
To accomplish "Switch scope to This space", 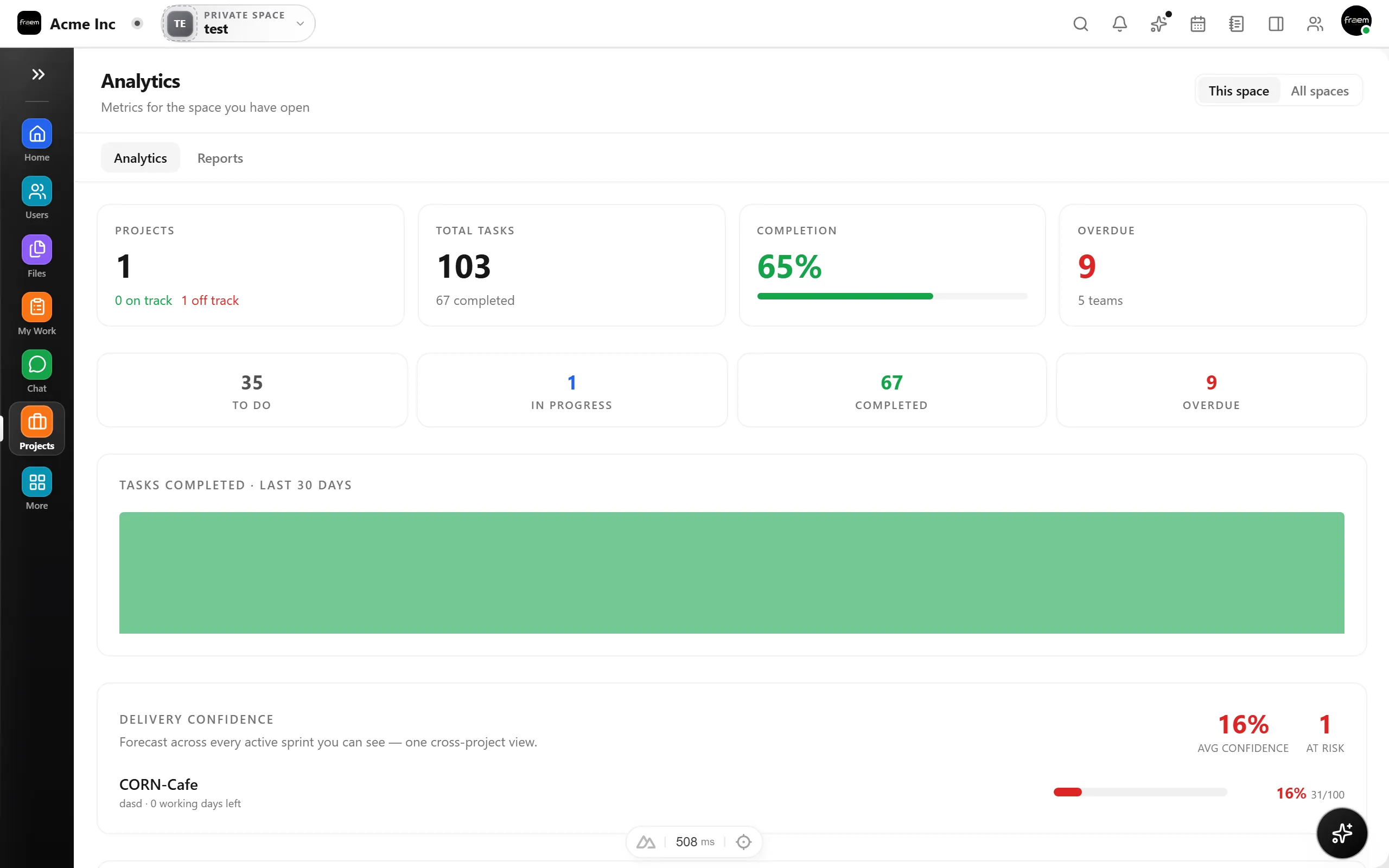I will coord(1239,91).
